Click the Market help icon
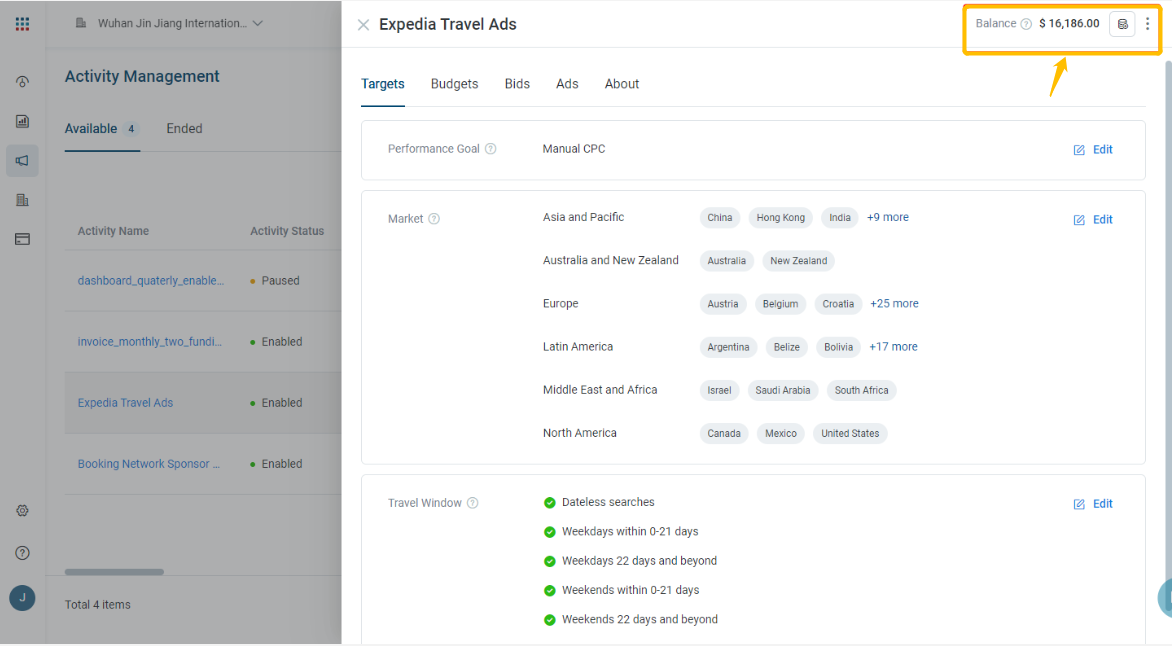Image resolution: width=1172 pixels, height=646 pixels. tap(434, 219)
